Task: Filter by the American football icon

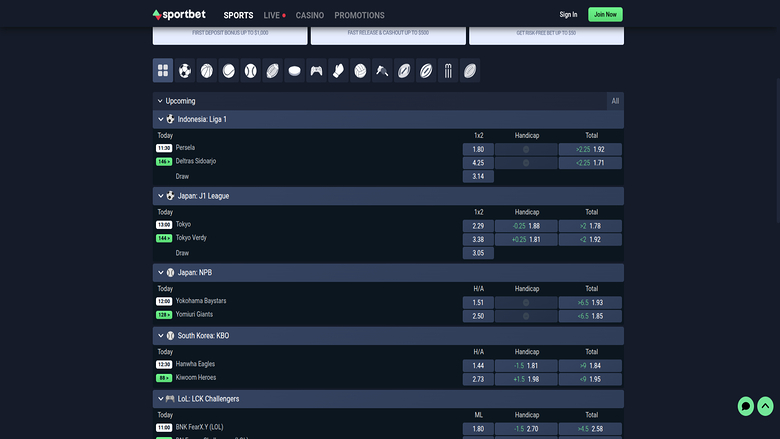Action: 272,71
